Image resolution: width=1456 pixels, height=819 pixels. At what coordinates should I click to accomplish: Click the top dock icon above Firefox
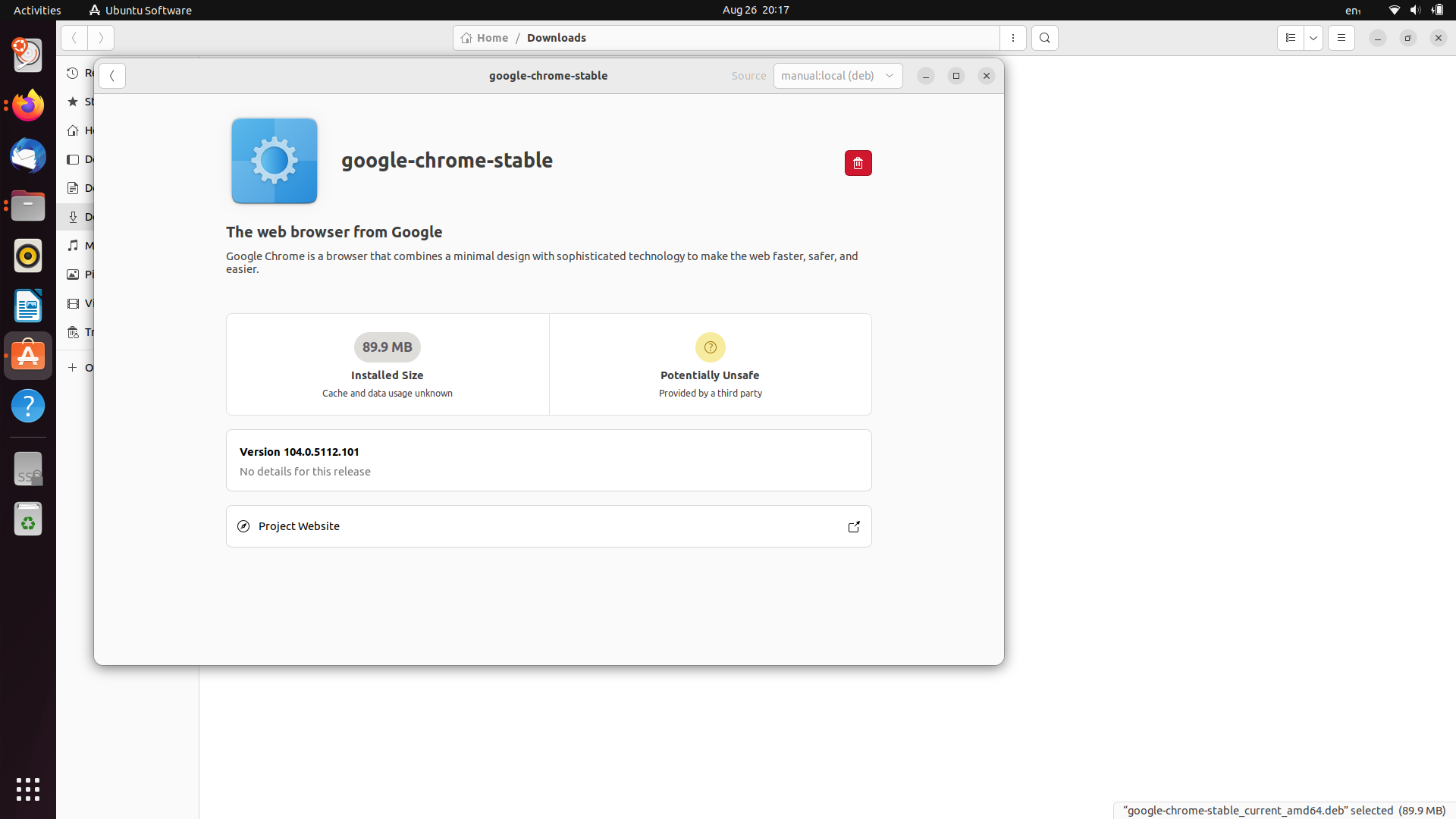28,55
